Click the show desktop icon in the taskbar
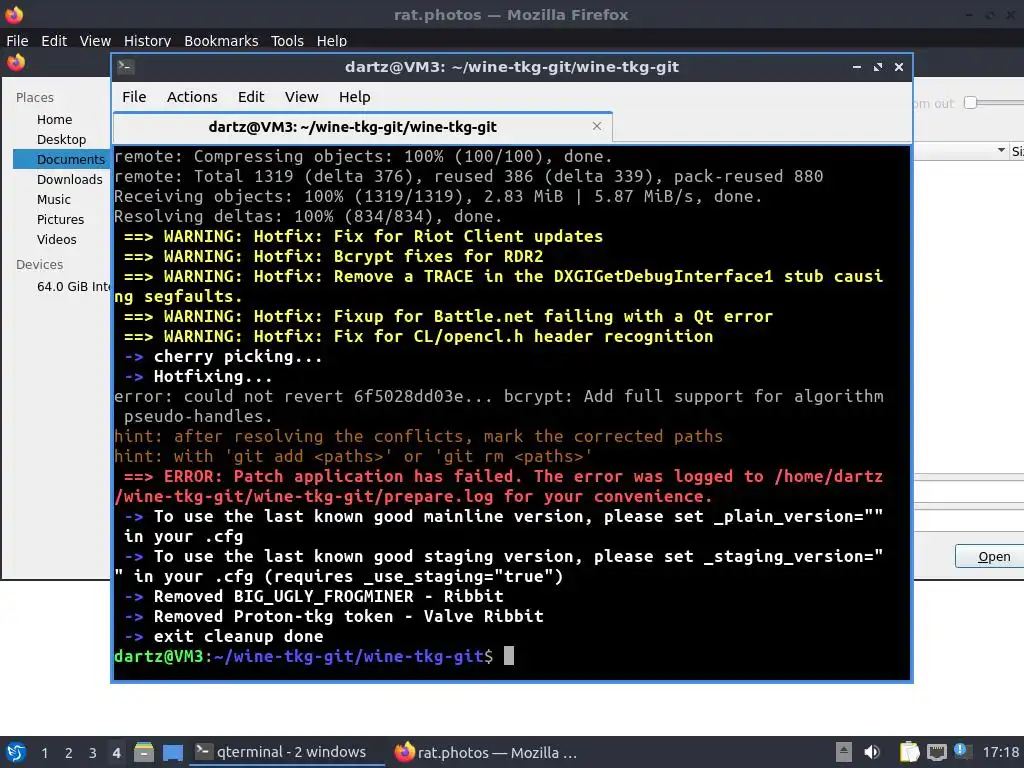 [x=172, y=752]
